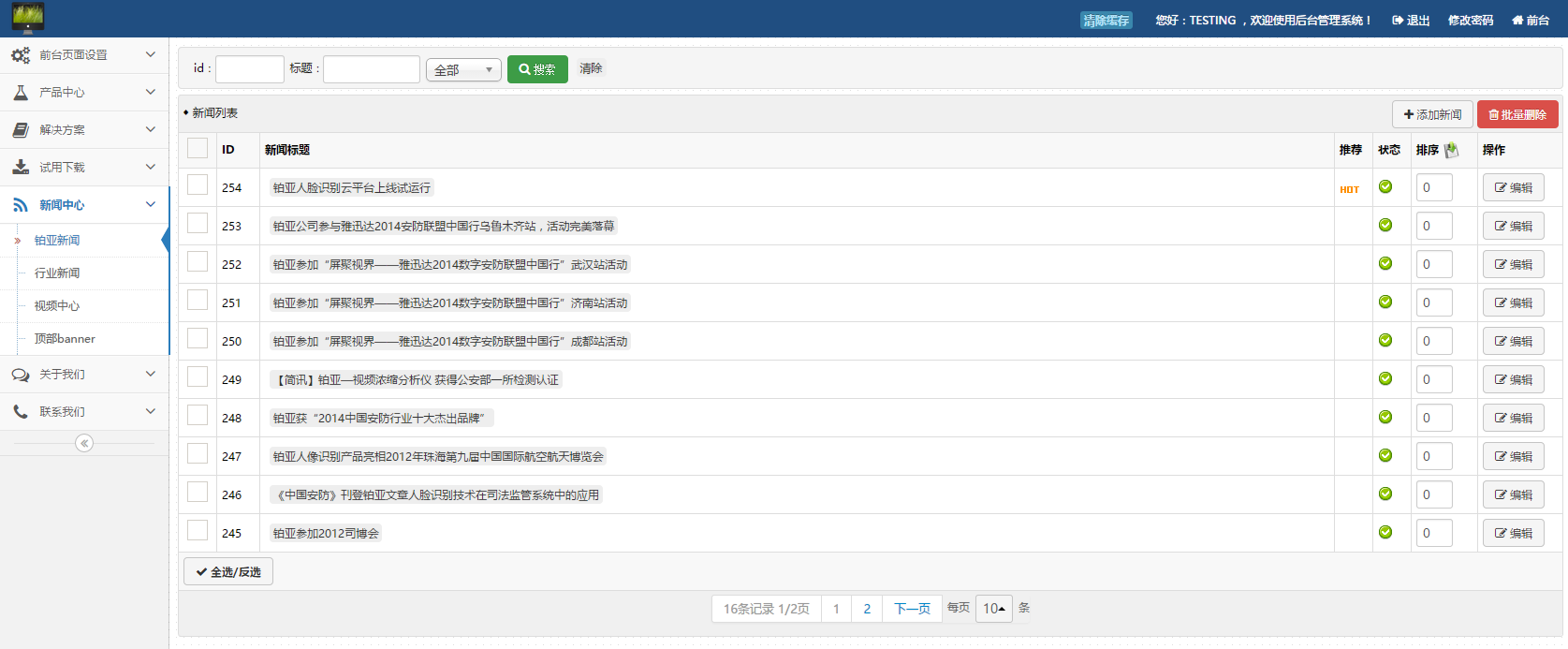Image resolution: width=1568 pixels, height=649 pixels.
Task: Expand the 关于我们 menu chevron
Action: pos(151,374)
